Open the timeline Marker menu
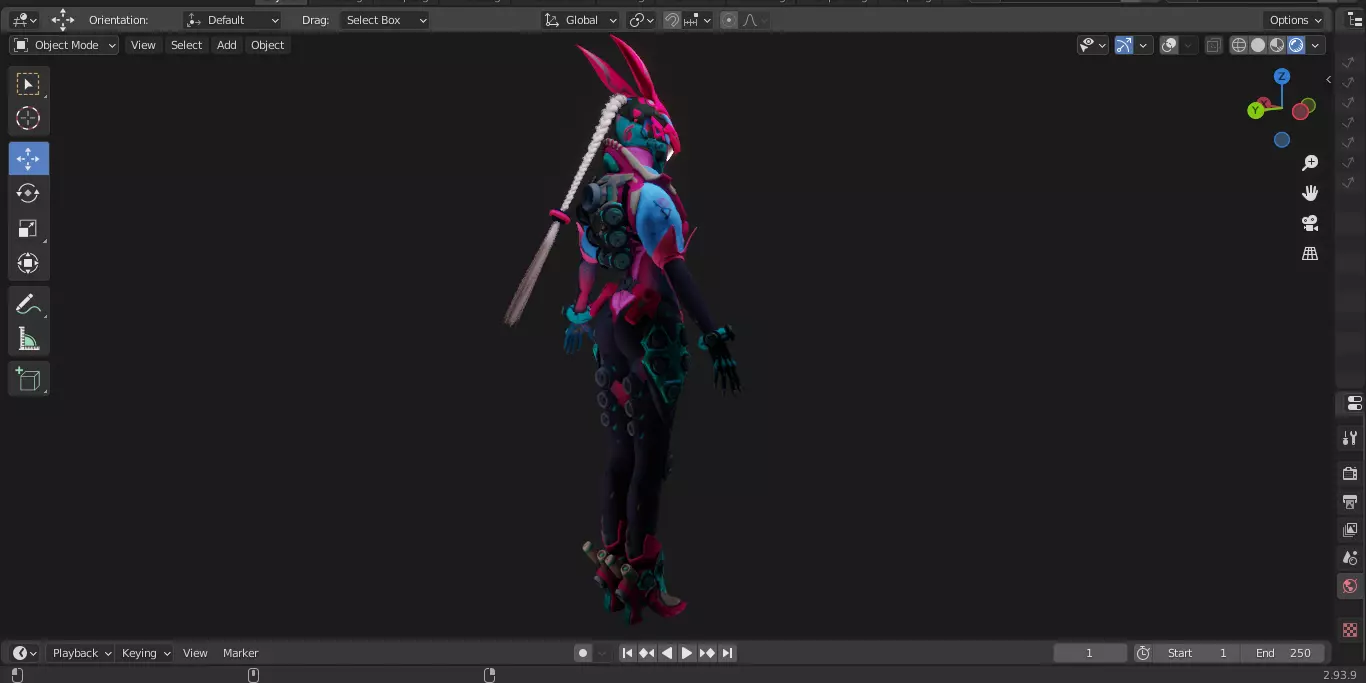The image size is (1366, 683). (x=240, y=653)
